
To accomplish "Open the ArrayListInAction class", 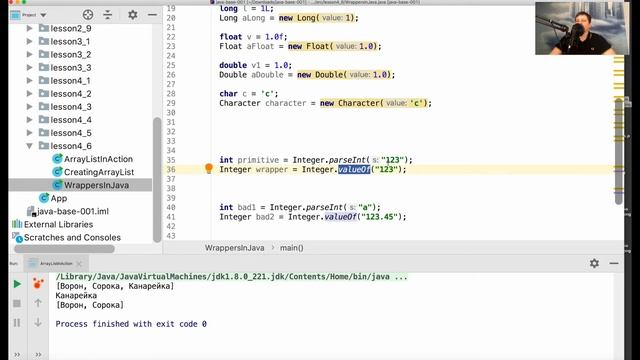I will [x=98, y=159].
